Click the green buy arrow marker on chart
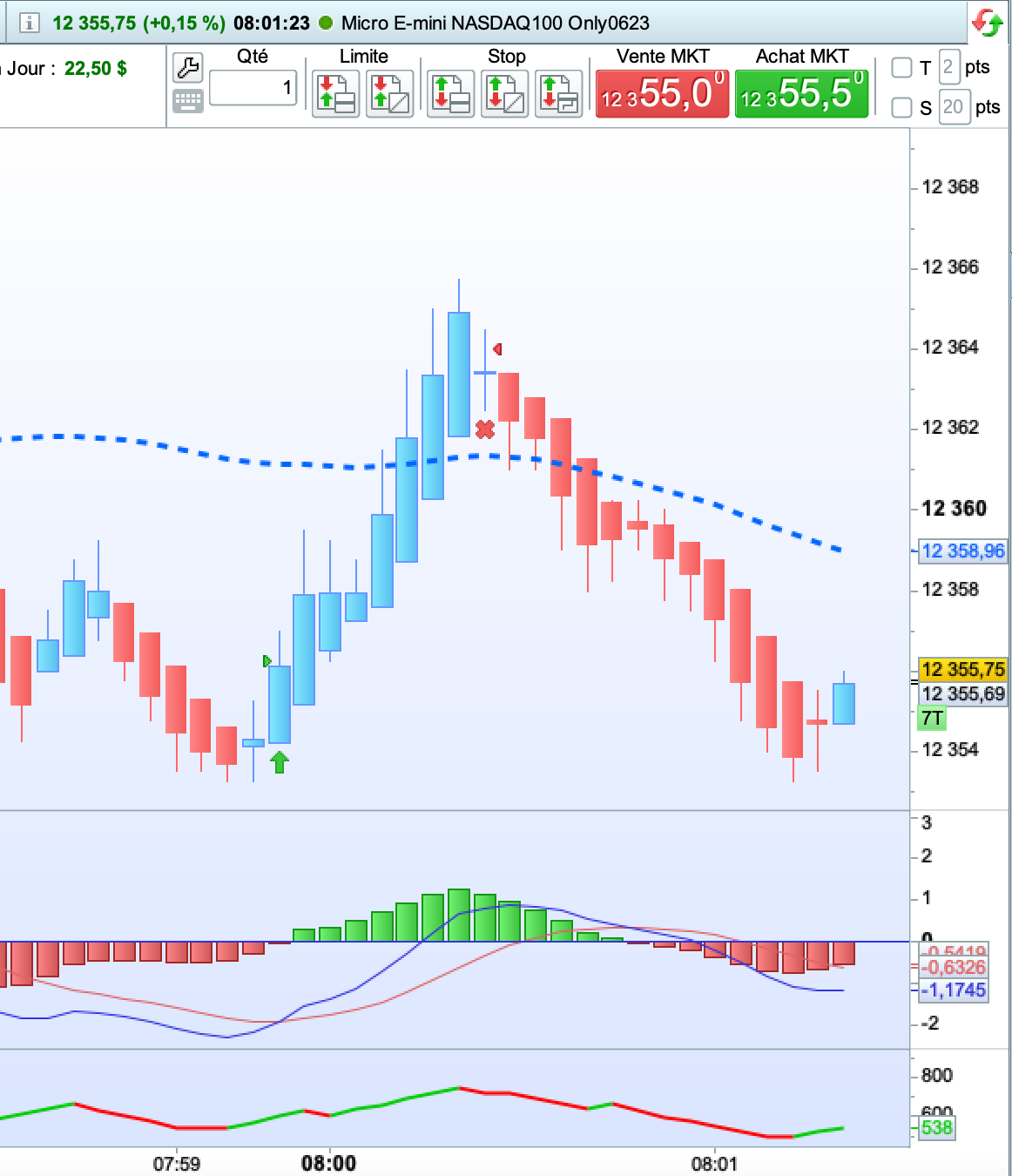This screenshot has height=1176, width=1012. coord(279,762)
